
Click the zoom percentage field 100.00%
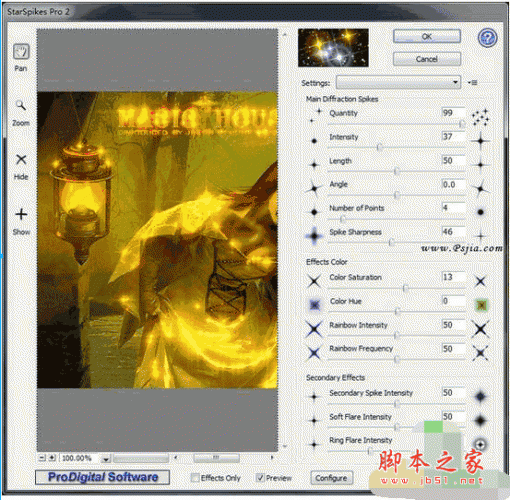click(80, 458)
